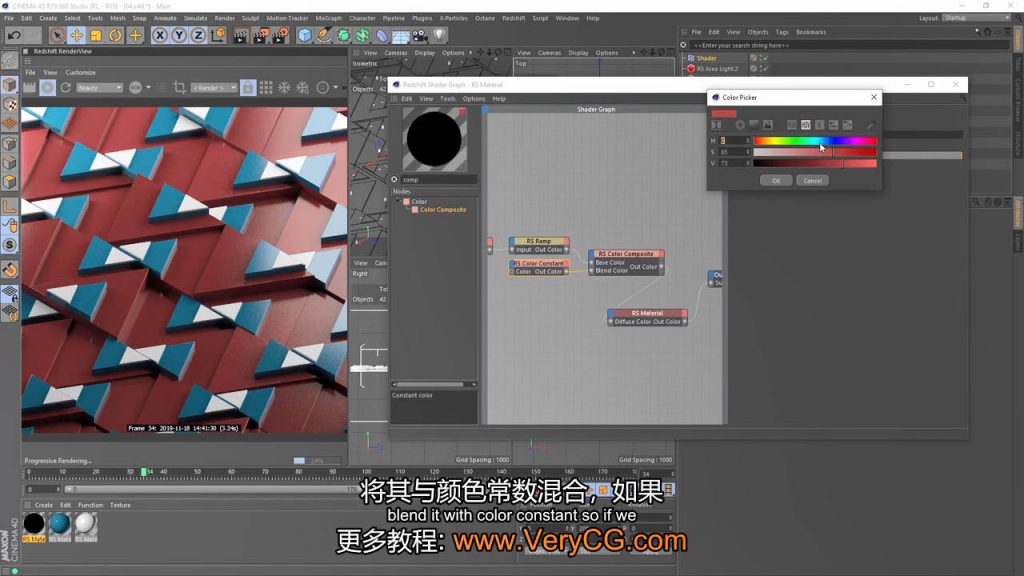Toggle the Y axis lock

[179, 35]
